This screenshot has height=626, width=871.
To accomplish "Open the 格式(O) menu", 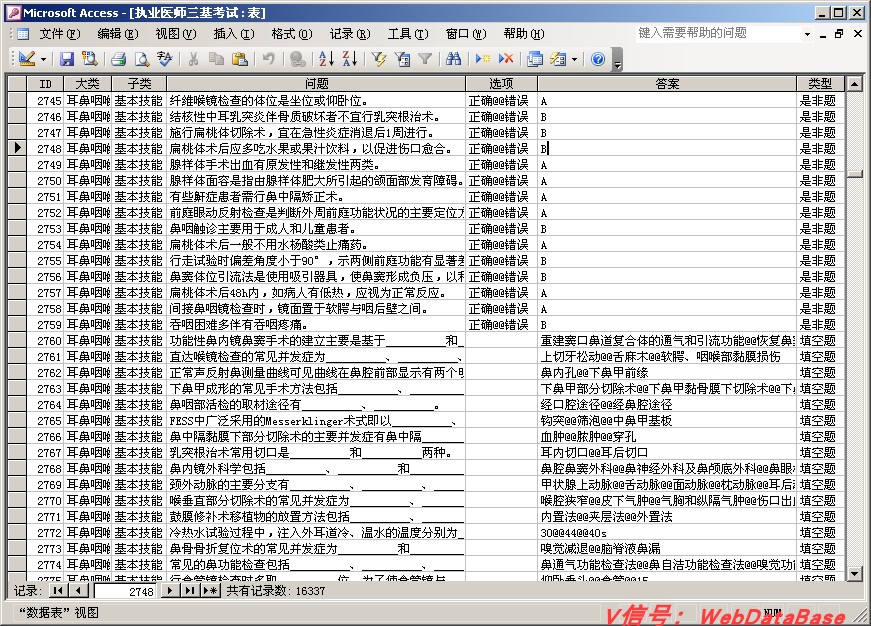I will tap(292, 34).
